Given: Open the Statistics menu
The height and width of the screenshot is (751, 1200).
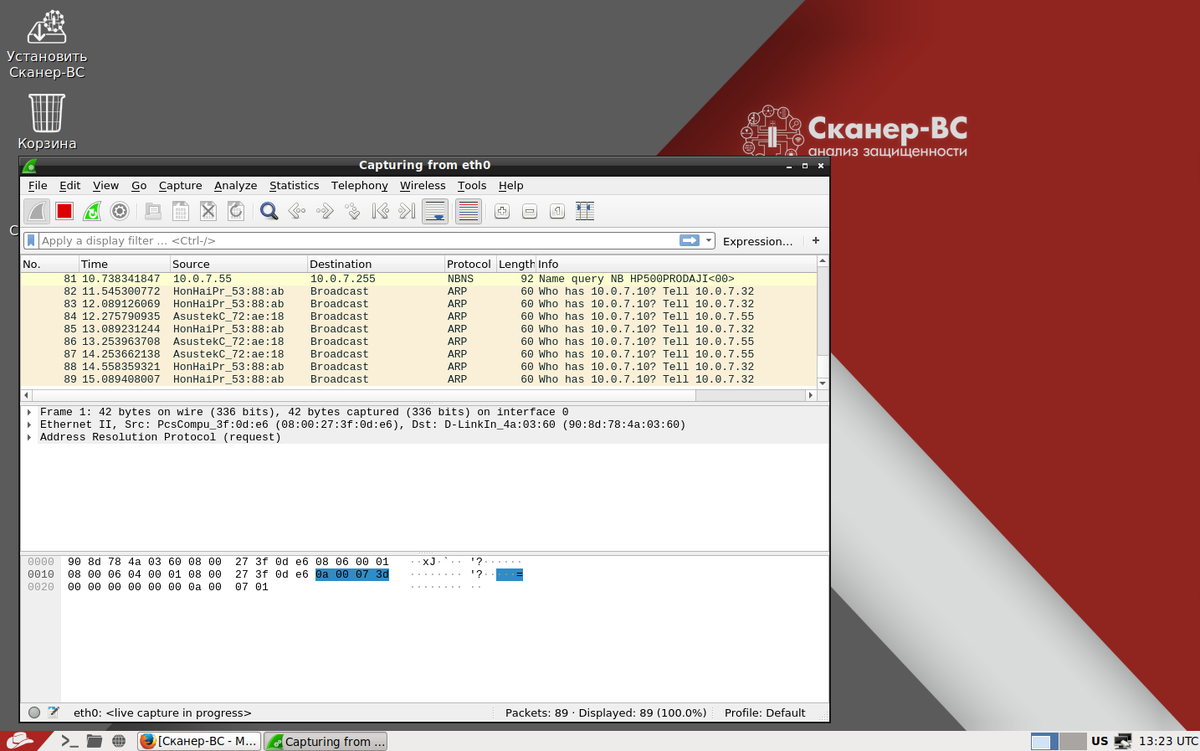Looking at the screenshot, I should pos(294,185).
